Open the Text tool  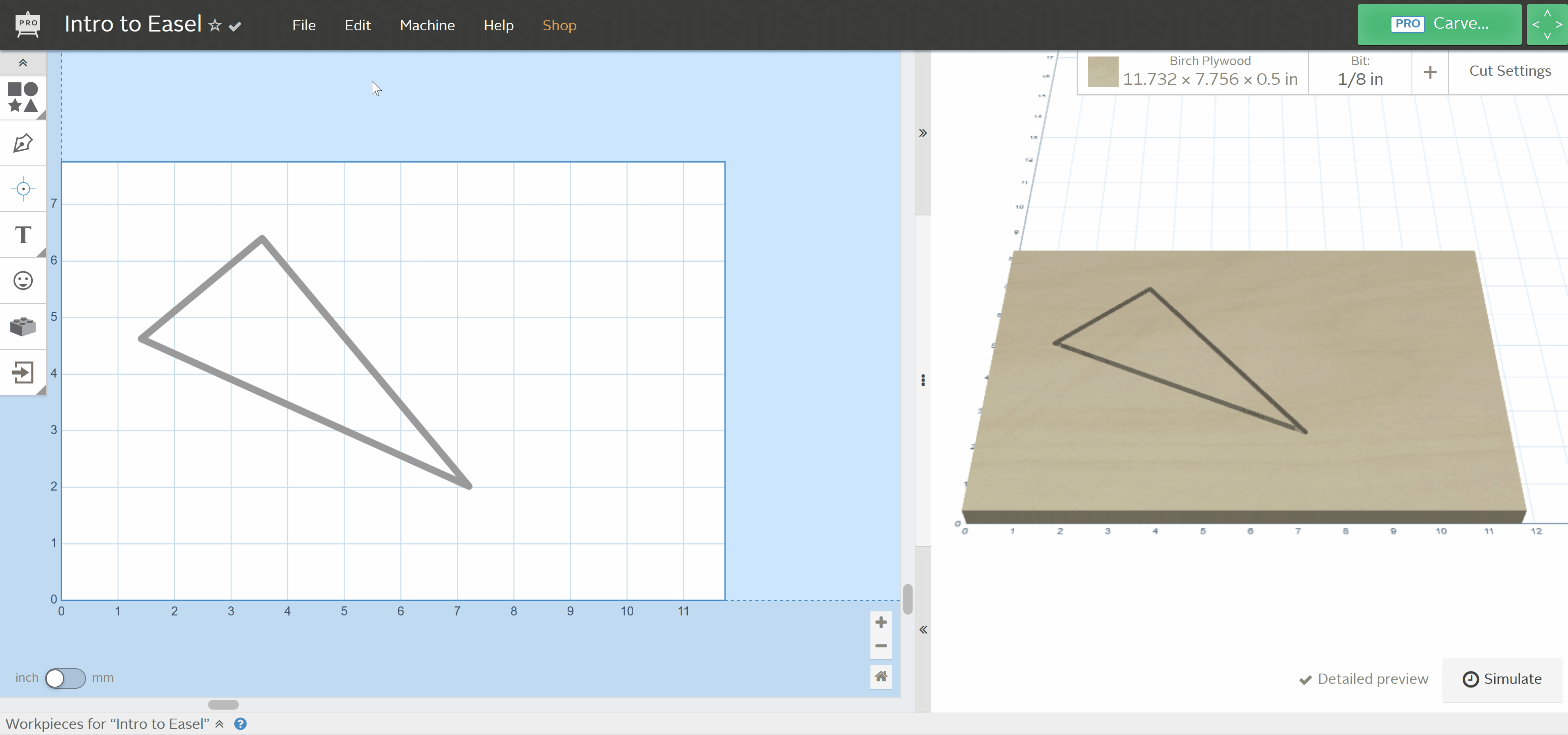pos(22,235)
